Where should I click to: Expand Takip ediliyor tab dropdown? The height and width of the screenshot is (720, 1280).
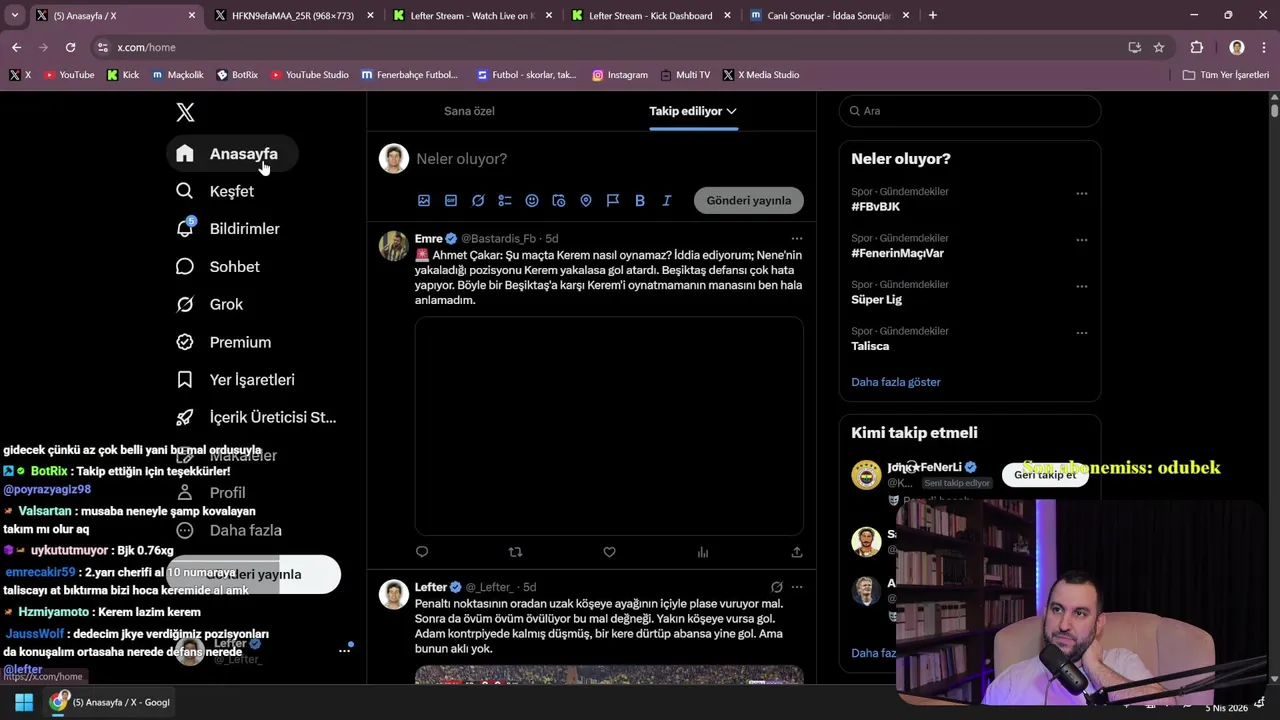pos(732,111)
